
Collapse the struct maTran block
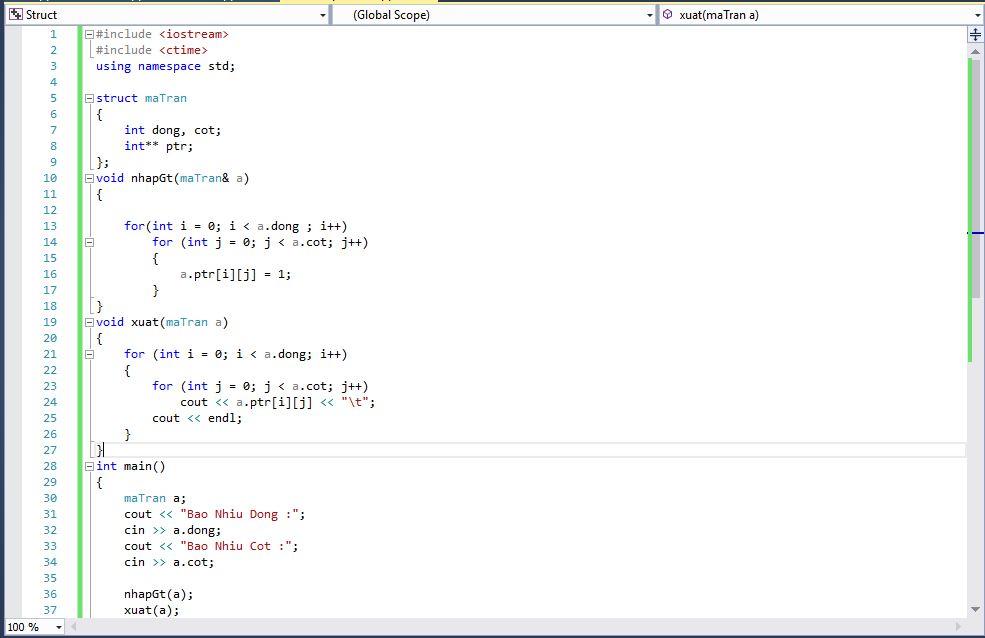coord(90,98)
